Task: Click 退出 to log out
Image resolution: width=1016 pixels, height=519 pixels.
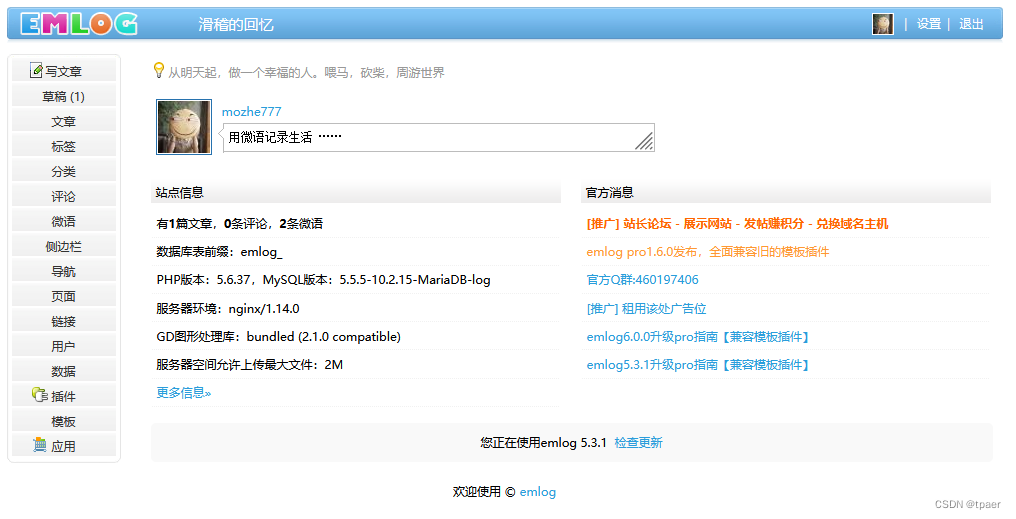Action: [x=971, y=24]
